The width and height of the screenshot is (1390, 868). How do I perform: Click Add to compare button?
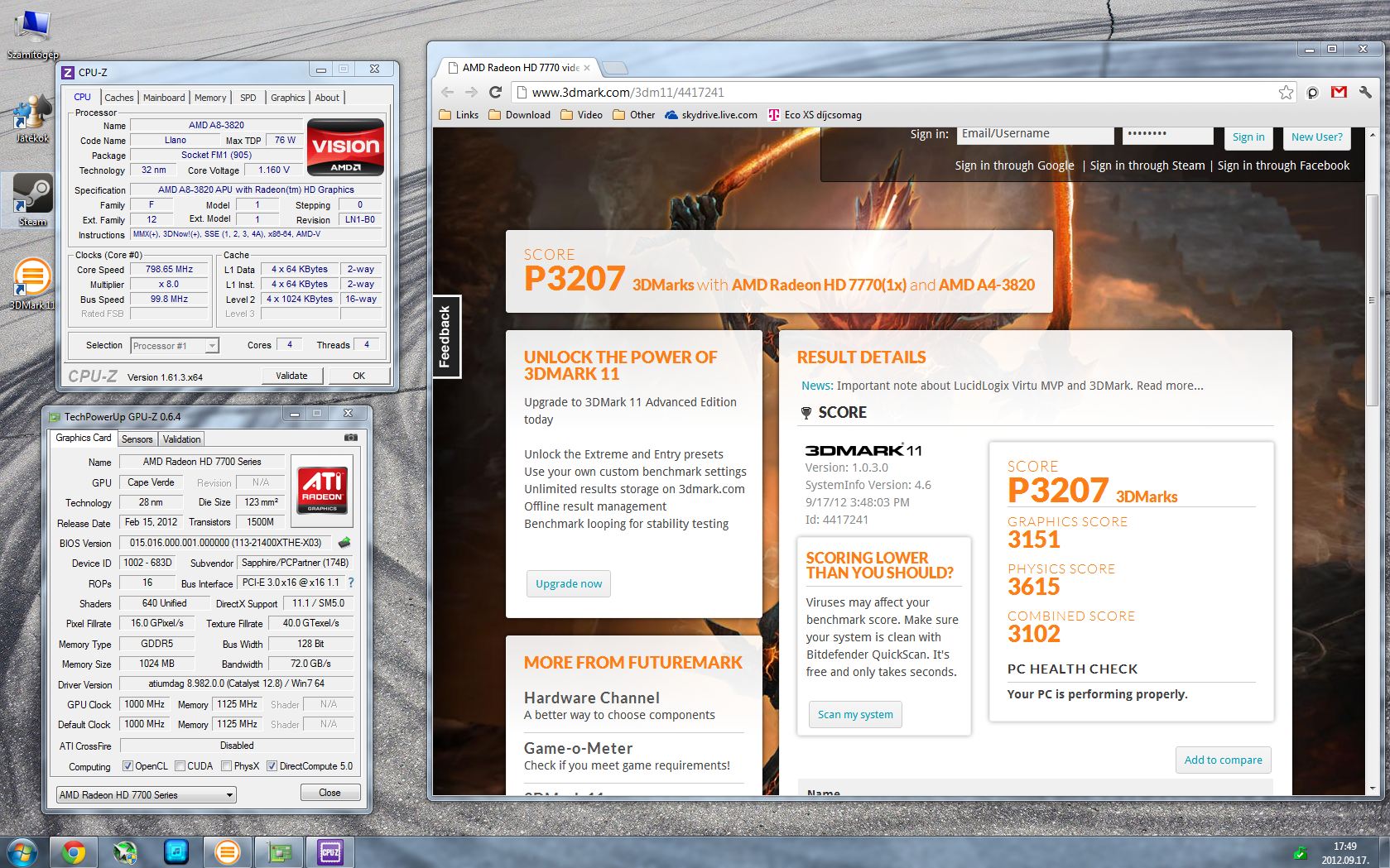click(x=1223, y=760)
